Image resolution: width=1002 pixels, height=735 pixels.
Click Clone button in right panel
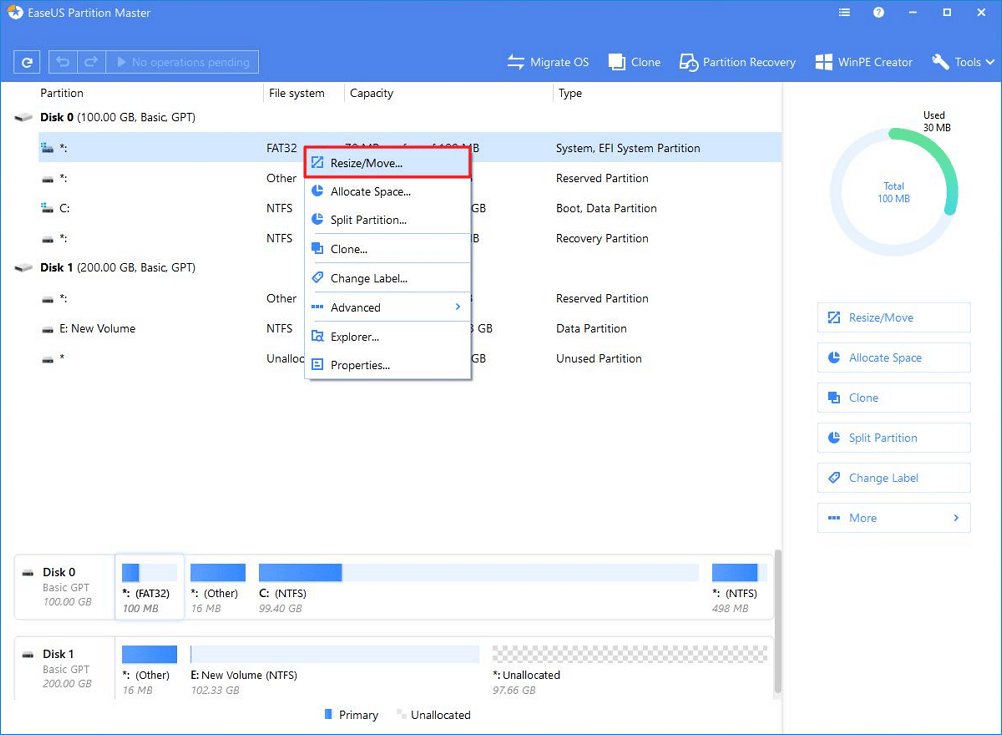(893, 398)
